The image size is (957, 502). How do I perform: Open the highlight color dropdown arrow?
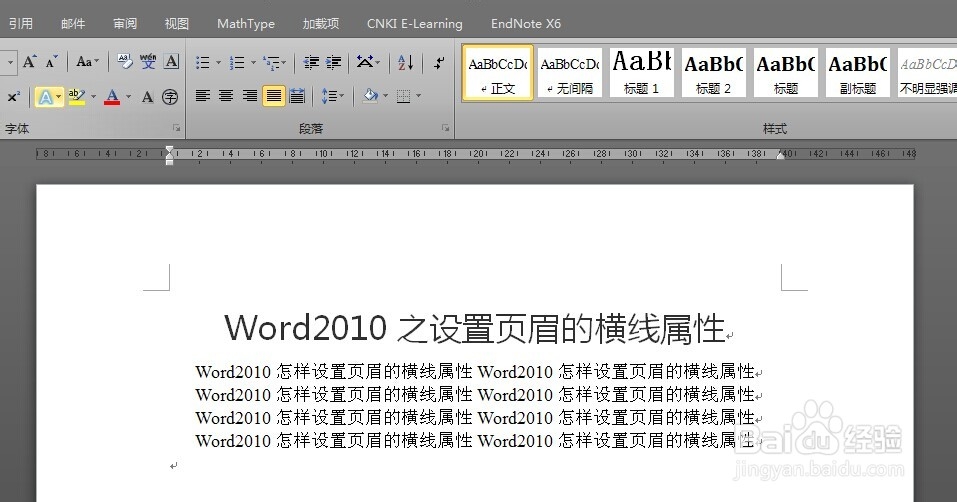point(93,96)
